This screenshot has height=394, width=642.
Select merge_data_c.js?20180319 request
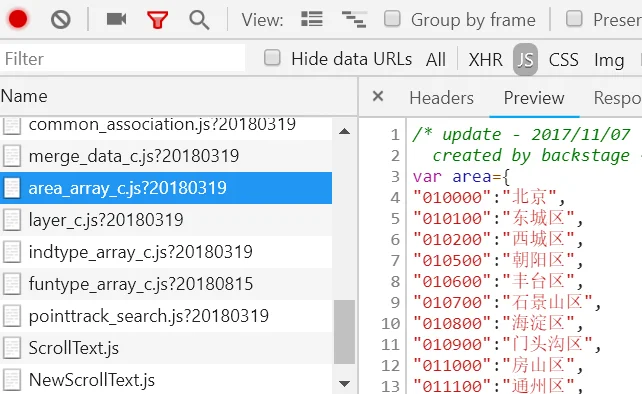point(166,156)
